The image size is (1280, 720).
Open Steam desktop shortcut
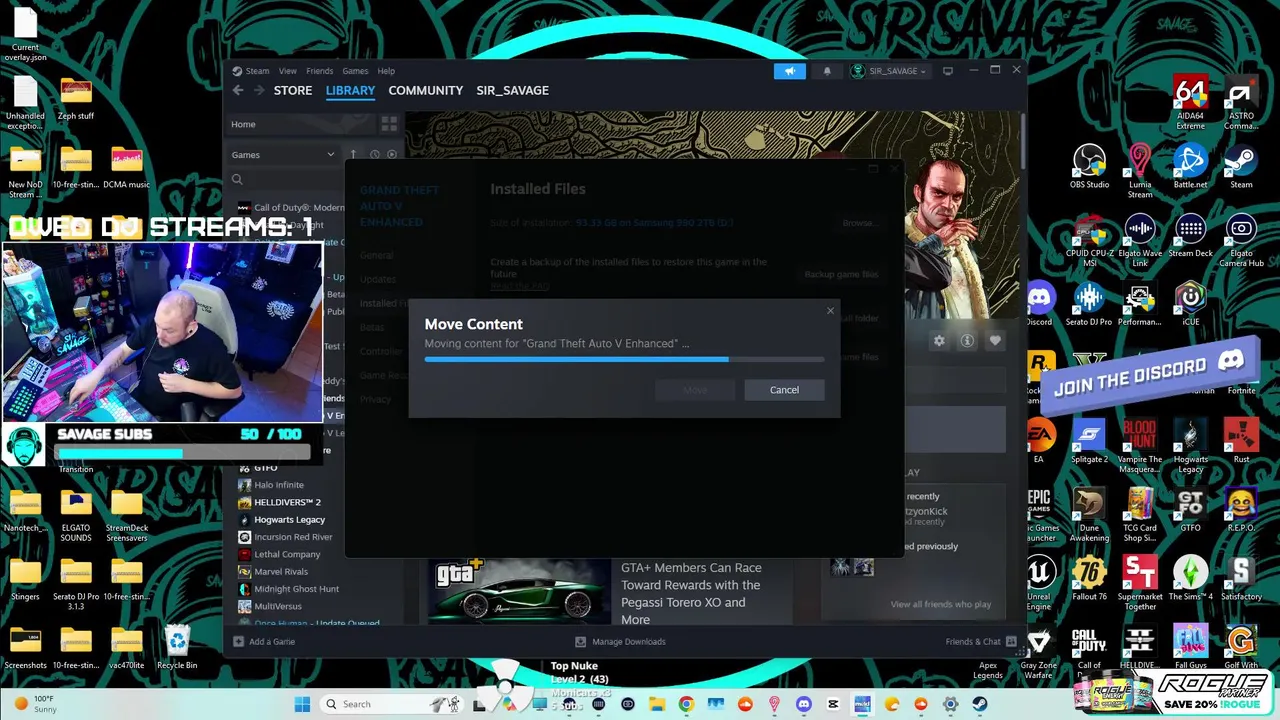[1241, 166]
